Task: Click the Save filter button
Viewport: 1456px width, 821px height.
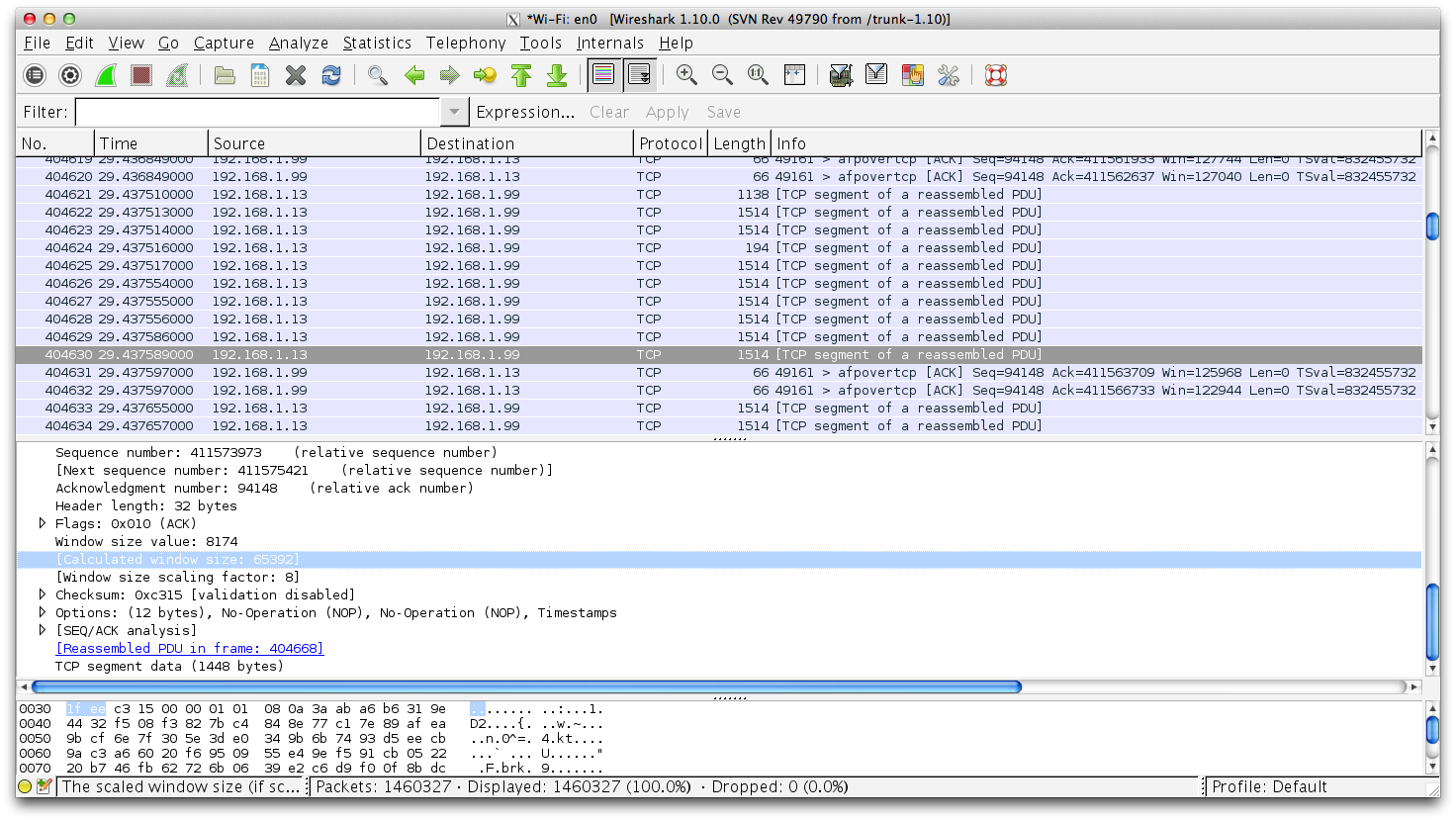Action: pyautogui.click(x=724, y=112)
